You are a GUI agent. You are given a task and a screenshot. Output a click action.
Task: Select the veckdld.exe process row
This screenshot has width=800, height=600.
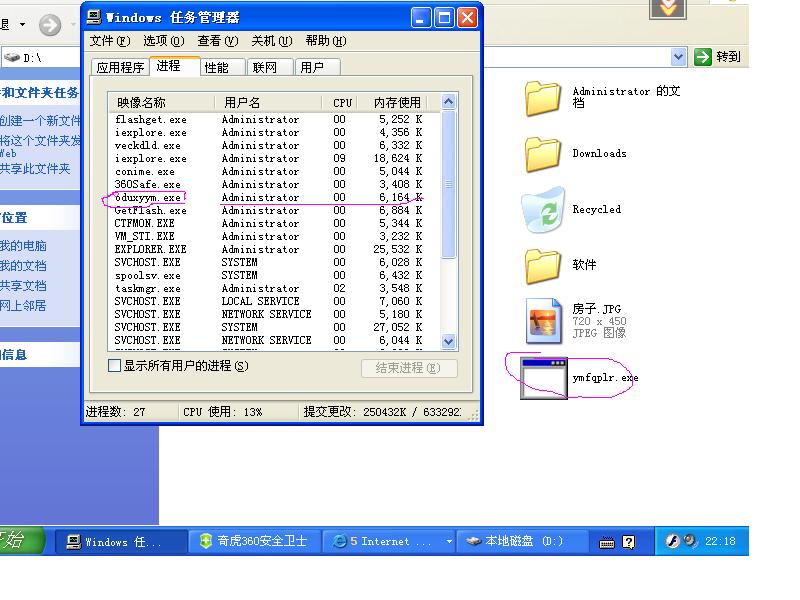coord(274,145)
